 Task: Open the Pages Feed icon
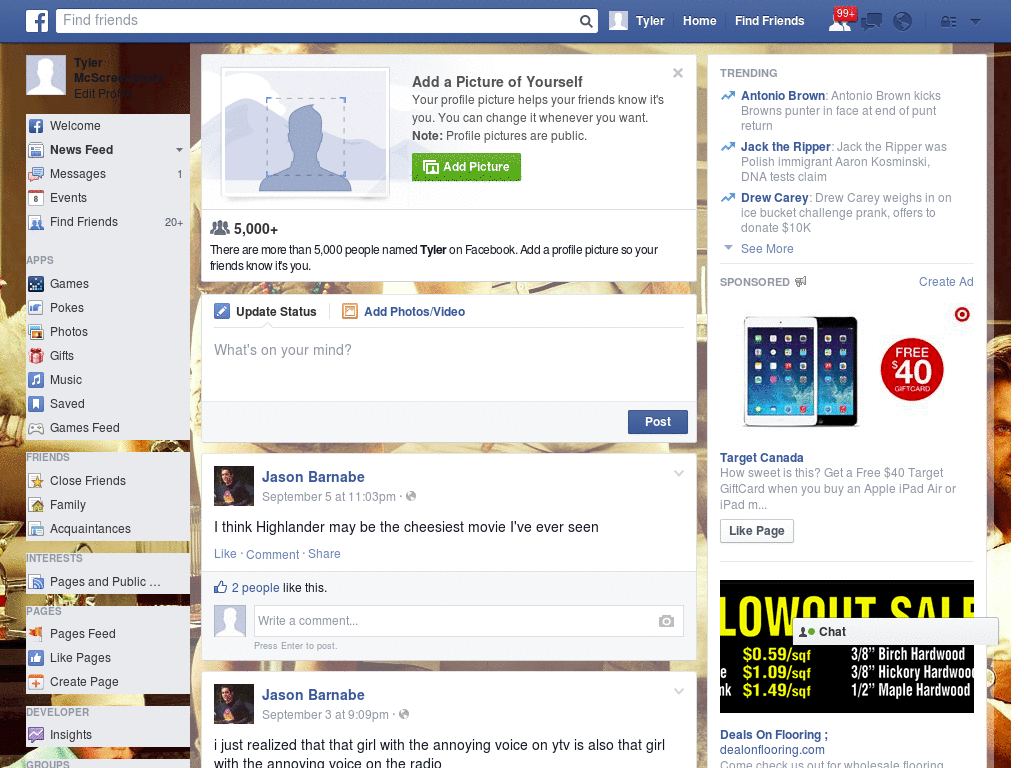point(36,634)
